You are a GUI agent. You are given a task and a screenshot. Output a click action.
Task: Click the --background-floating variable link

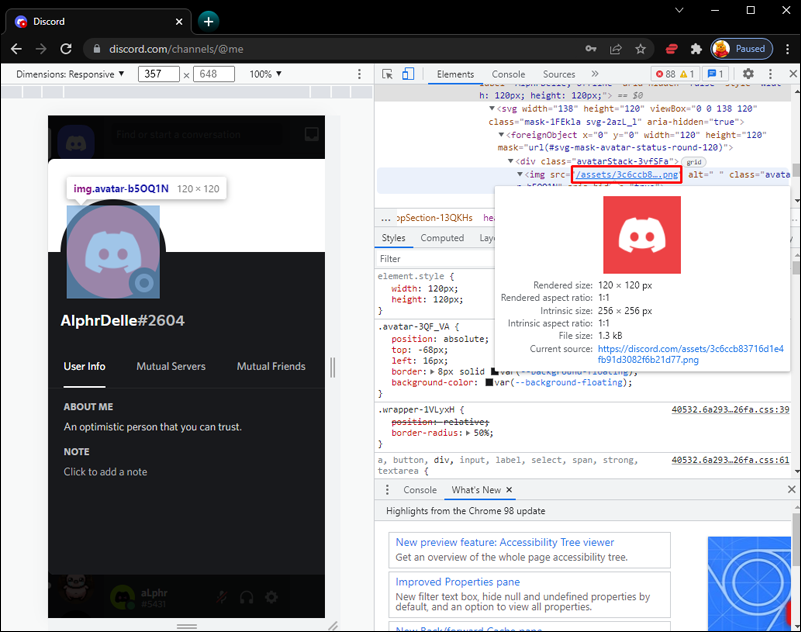click(x=569, y=383)
